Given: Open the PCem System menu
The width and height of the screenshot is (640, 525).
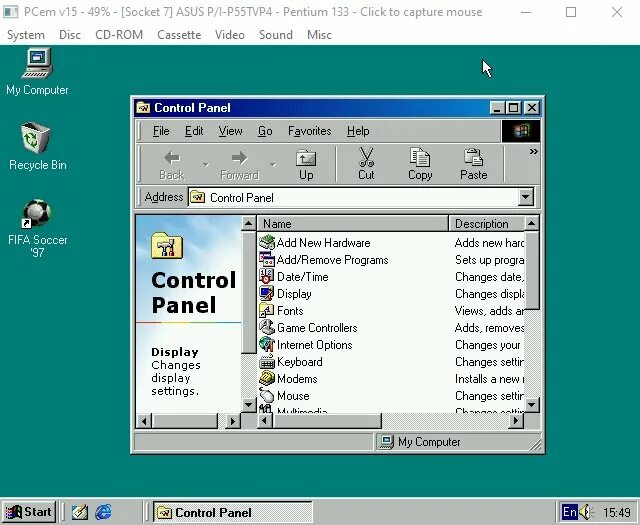Looking at the screenshot, I should 26,35.
